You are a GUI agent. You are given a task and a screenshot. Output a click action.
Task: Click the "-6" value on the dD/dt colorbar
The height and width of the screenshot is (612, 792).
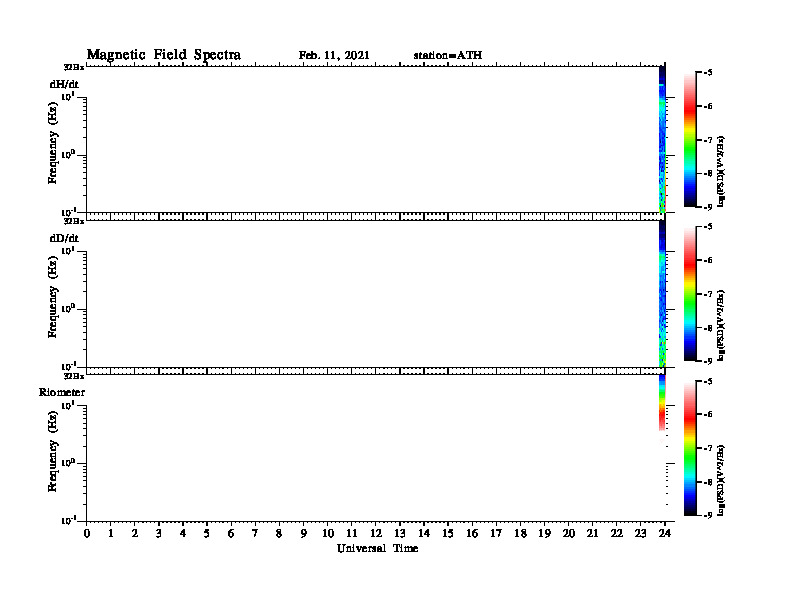(x=708, y=260)
